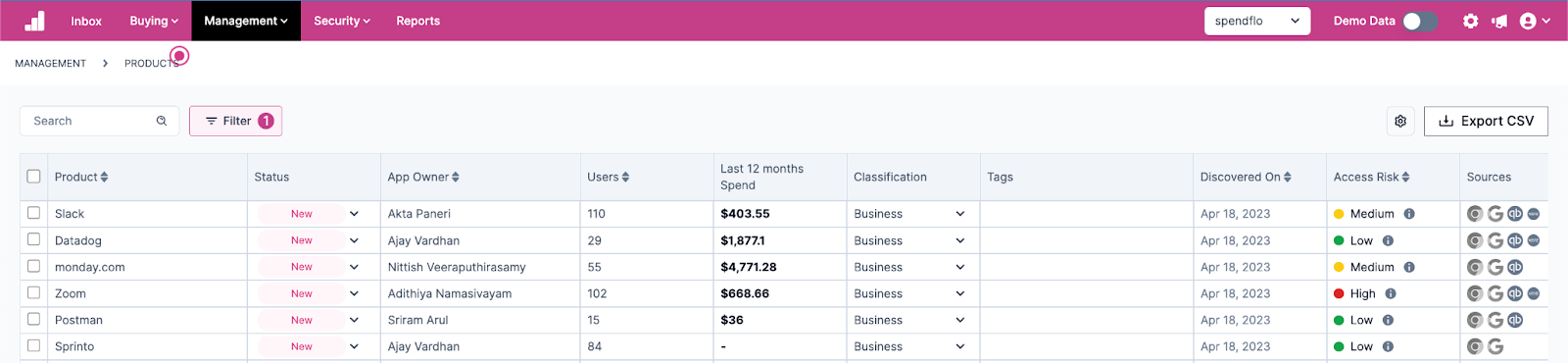Image resolution: width=1568 pixels, height=363 pixels.
Task: Click Google source icon in Datadog row
Action: click(x=1495, y=240)
